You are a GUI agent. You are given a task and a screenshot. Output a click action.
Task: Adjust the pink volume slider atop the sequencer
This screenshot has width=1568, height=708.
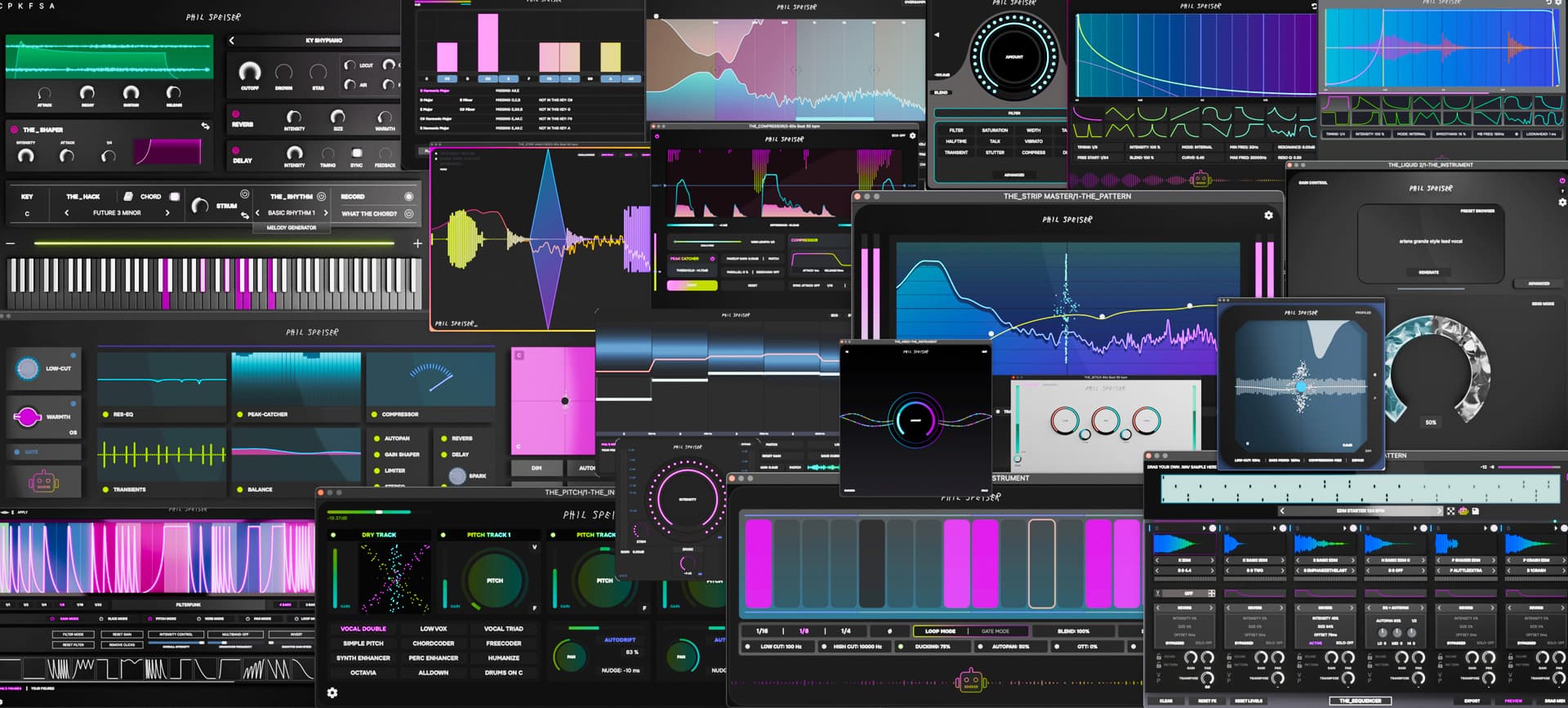1528,467
